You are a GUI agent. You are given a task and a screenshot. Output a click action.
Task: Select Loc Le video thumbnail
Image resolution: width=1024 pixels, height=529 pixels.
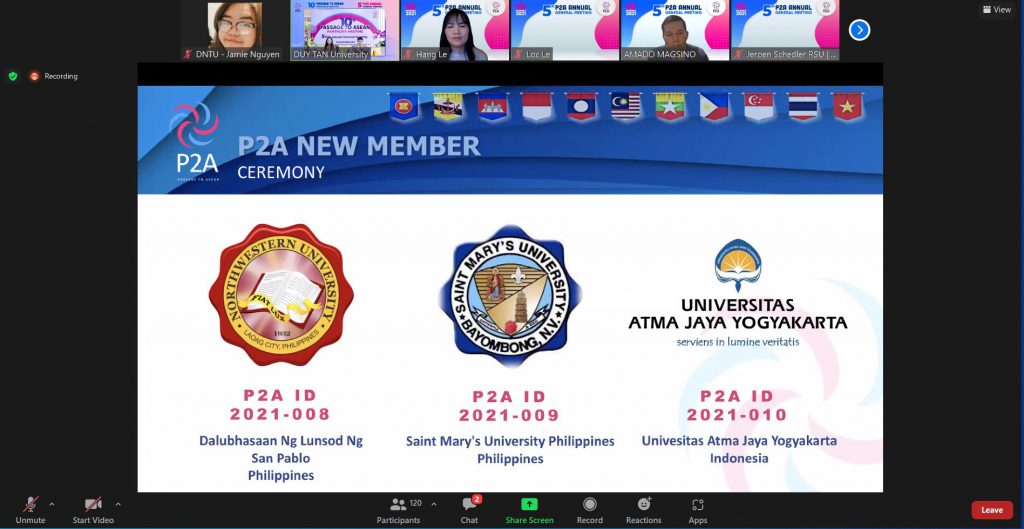pos(565,31)
